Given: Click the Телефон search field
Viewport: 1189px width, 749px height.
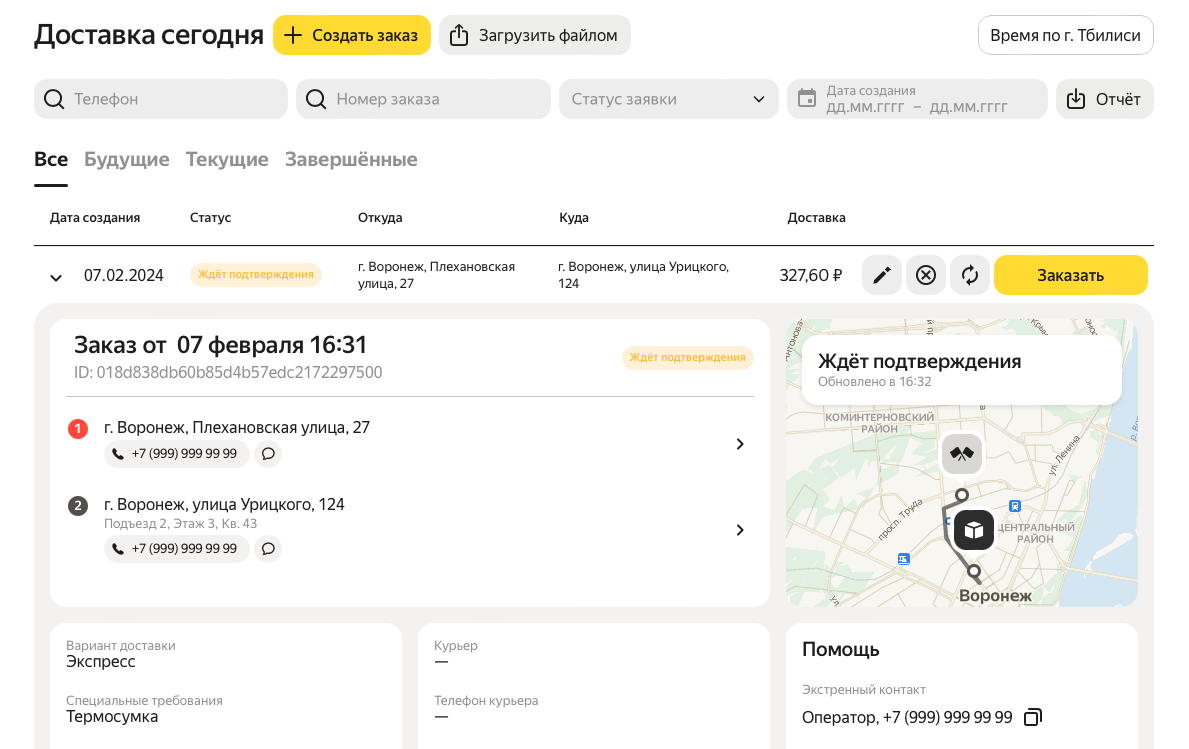Looking at the screenshot, I should click(x=161, y=99).
